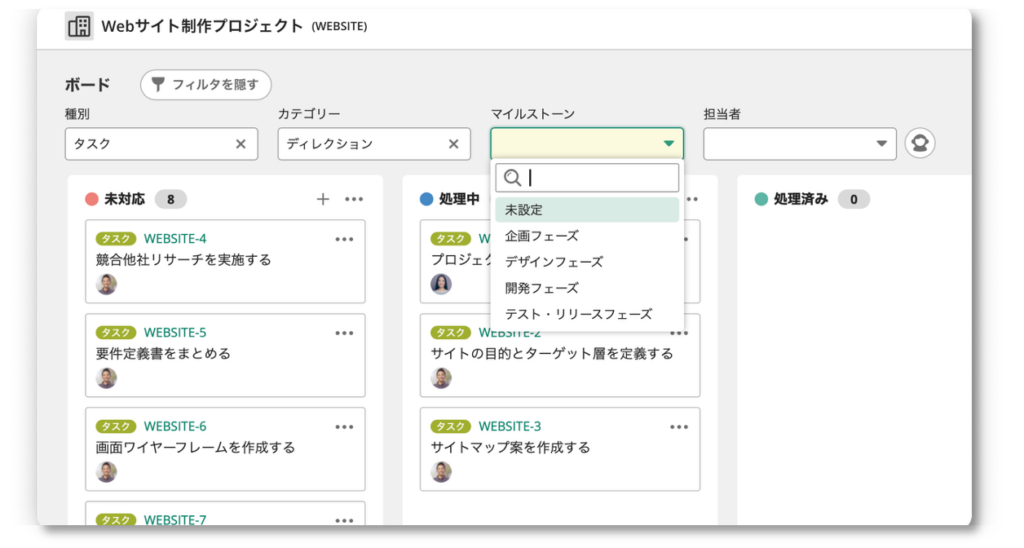Open the カテゴリー filter field showing ディレクション

[x=374, y=144]
